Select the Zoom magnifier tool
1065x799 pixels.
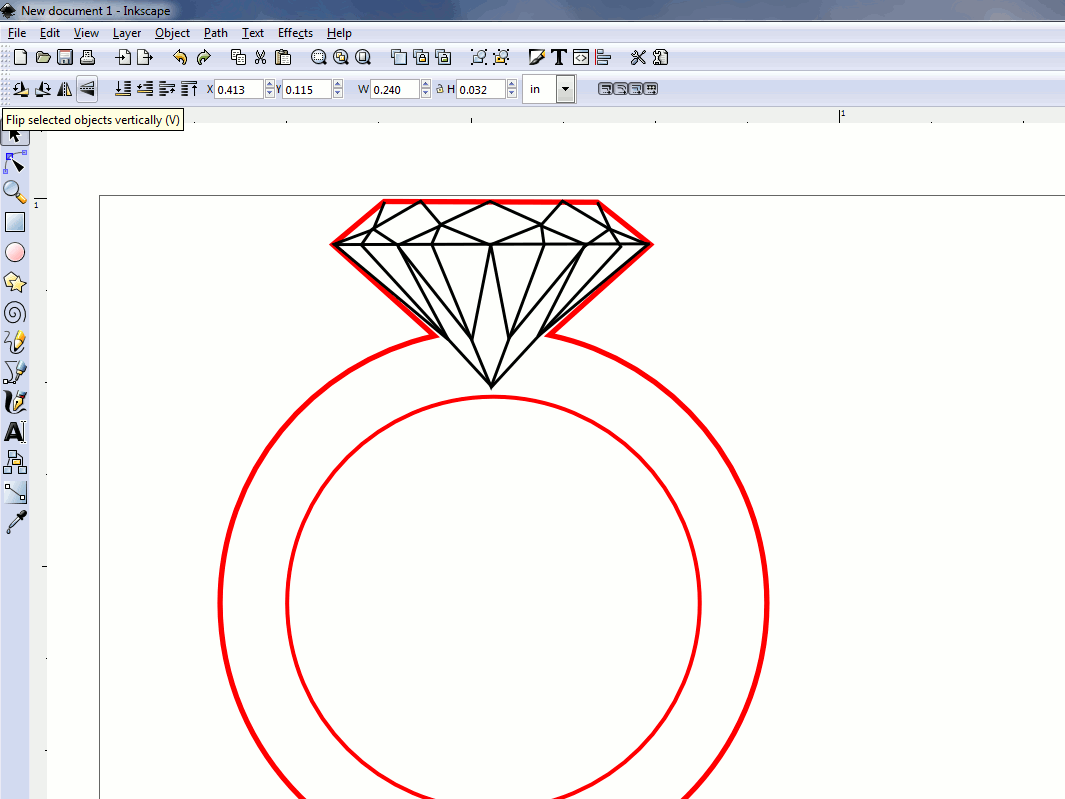click(15, 192)
